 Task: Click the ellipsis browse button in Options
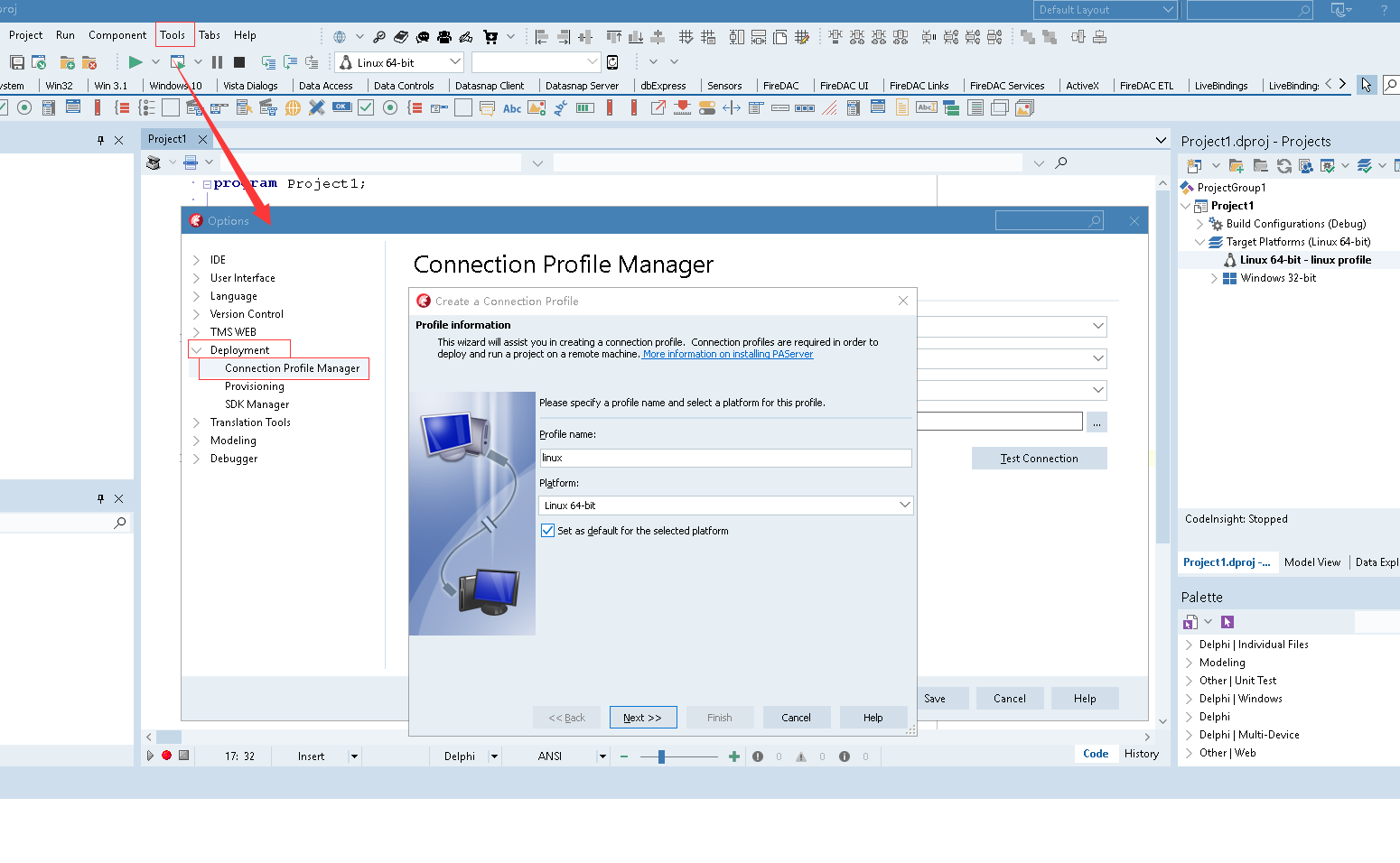point(1097,422)
